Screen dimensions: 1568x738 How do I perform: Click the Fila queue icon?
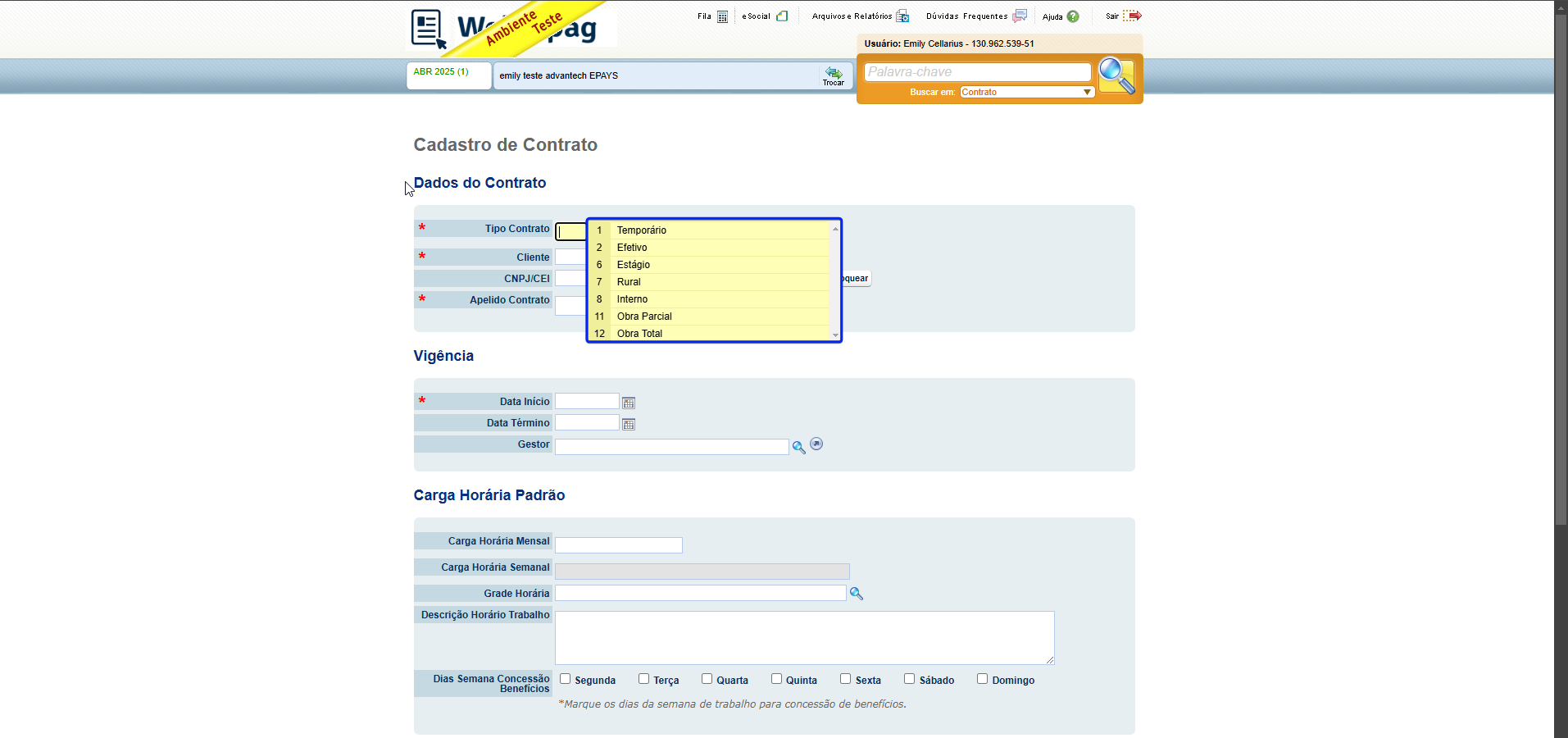(722, 16)
